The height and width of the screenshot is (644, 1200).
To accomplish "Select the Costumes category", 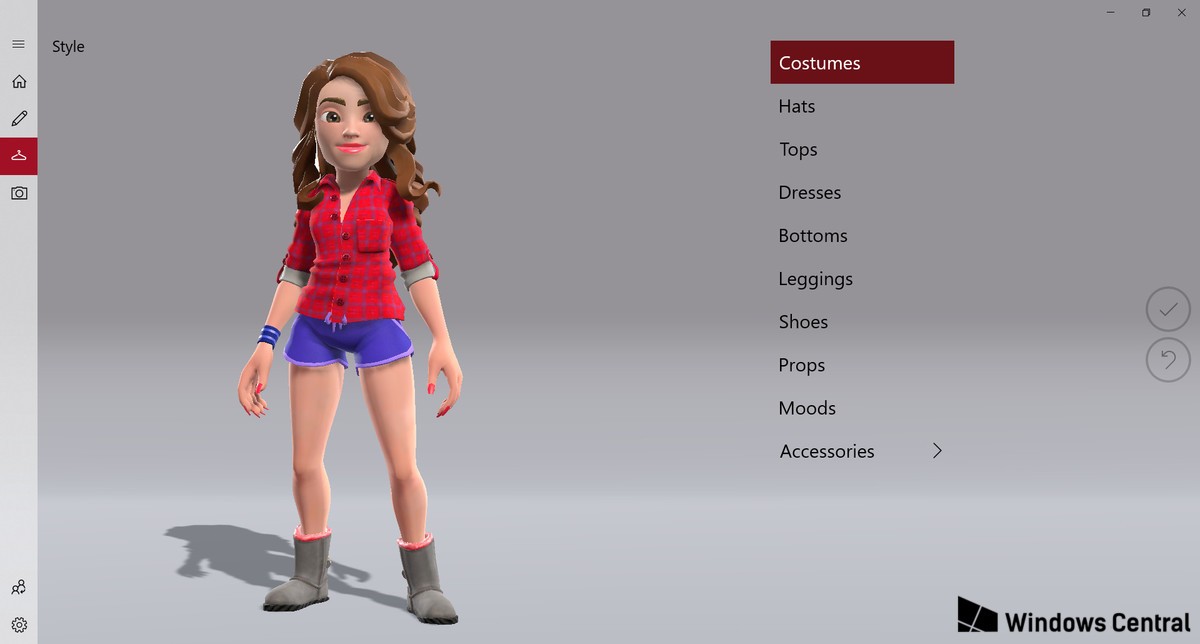I will click(x=861, y=63).
